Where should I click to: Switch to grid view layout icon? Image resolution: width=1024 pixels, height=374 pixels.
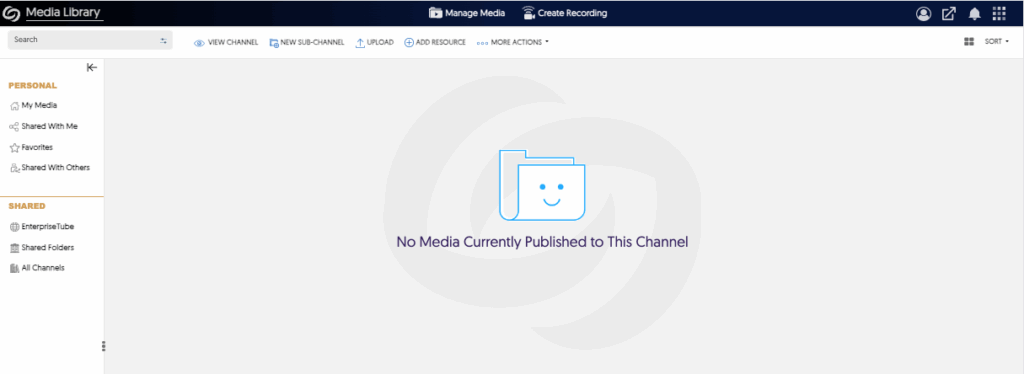point(968,42)
